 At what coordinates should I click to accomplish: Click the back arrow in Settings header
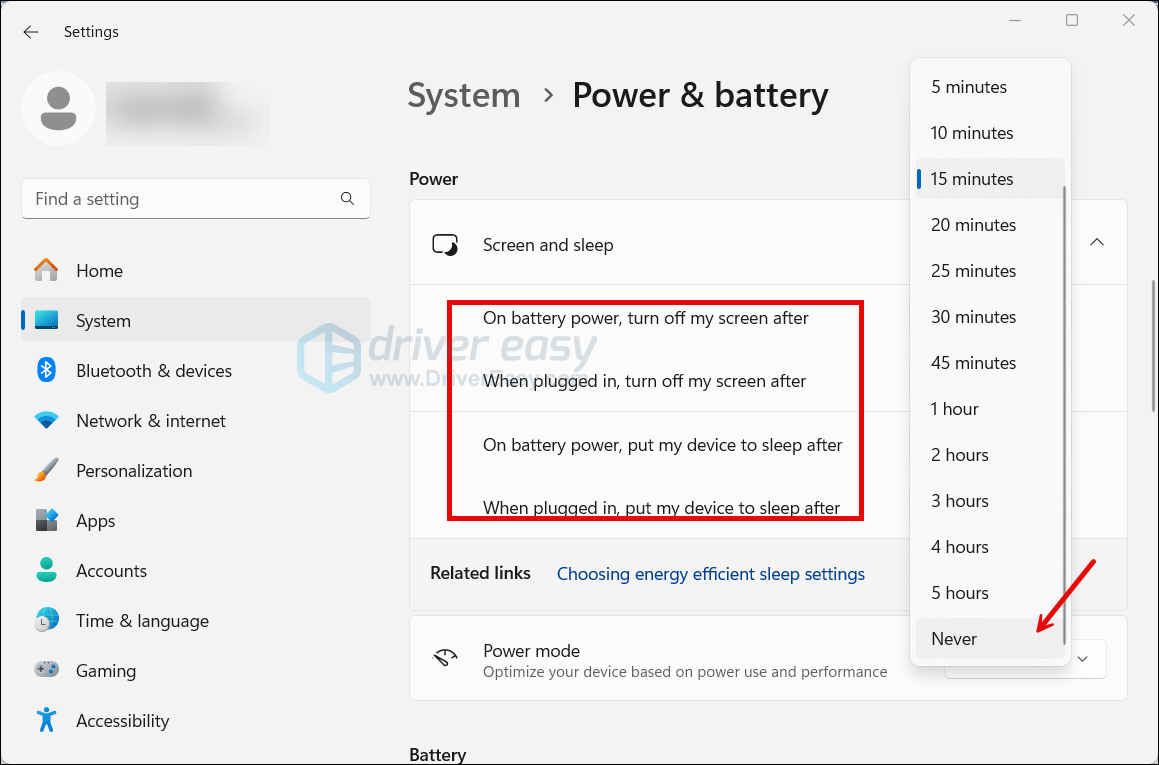(31, 32)
